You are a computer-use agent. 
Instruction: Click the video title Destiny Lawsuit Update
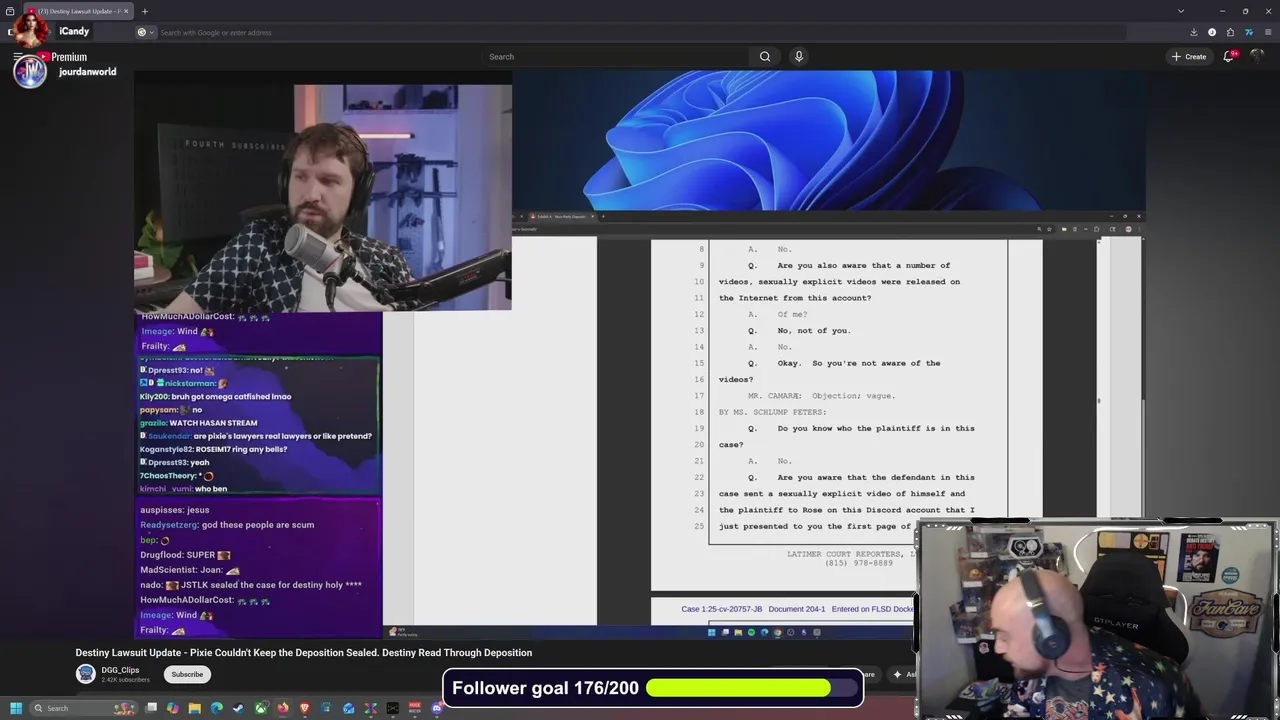pos(304,653)
